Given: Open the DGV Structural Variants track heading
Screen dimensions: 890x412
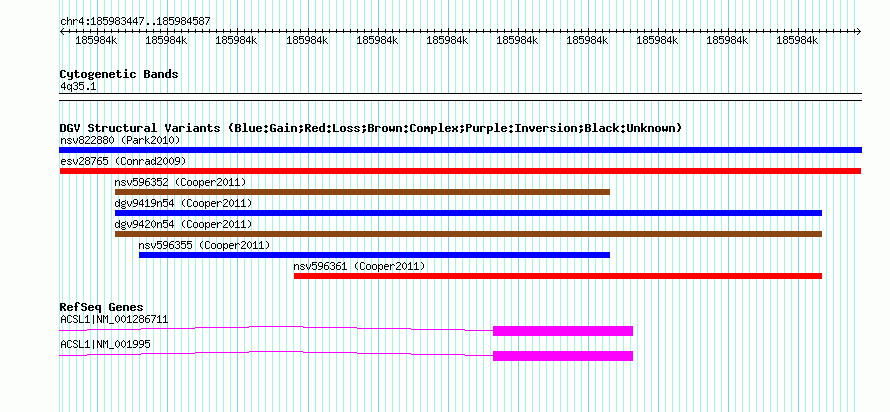Looking at the screenshot, I should click(371, 128).
